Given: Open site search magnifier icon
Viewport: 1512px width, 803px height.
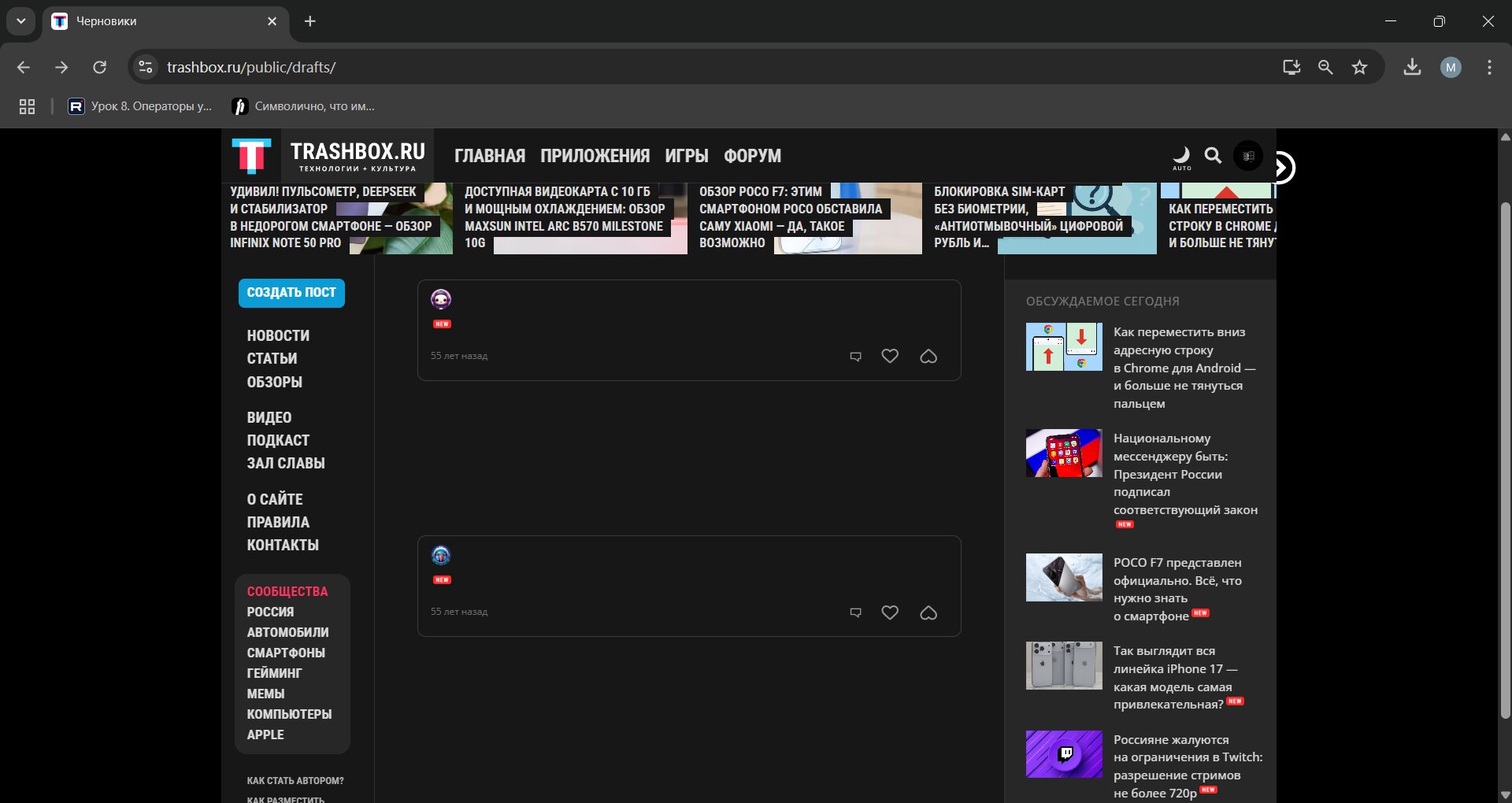Looking at the screenshot, I should pos(1214,156).
